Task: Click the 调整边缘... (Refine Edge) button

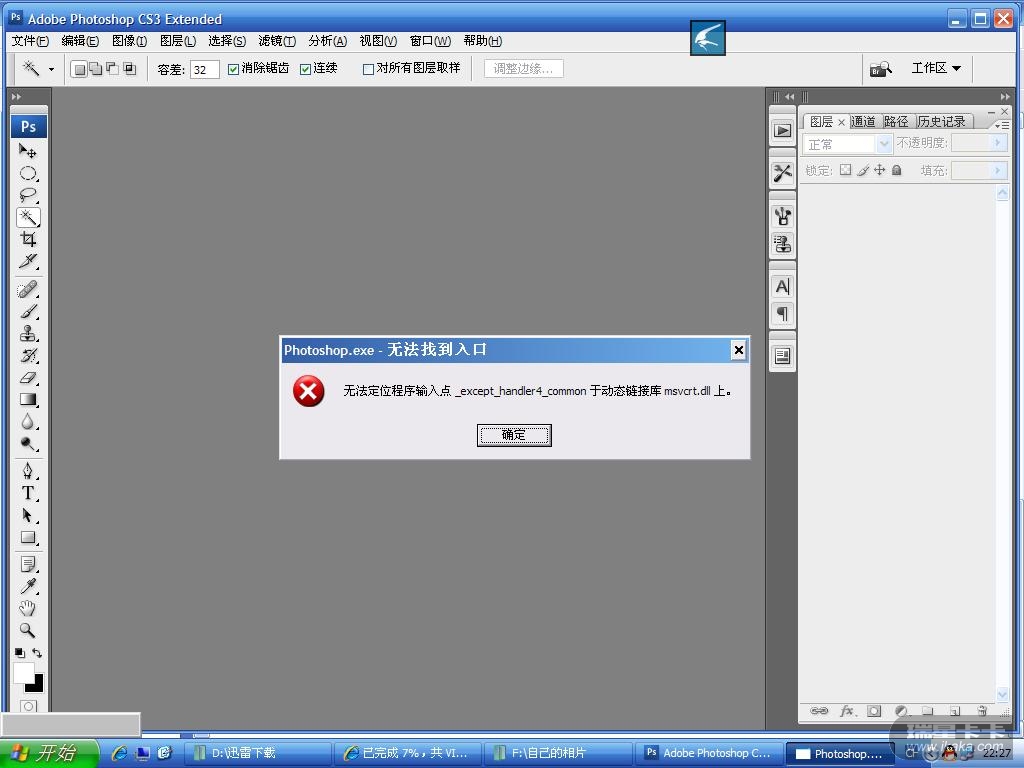Action: [x=524, y=69]
